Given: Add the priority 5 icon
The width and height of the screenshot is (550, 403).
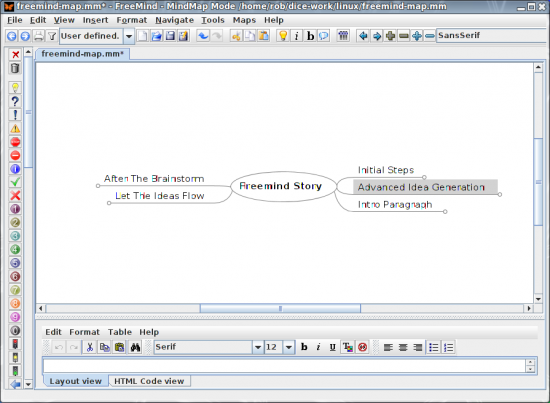Looking at the screenshot, I should click(x=15, y=263).
